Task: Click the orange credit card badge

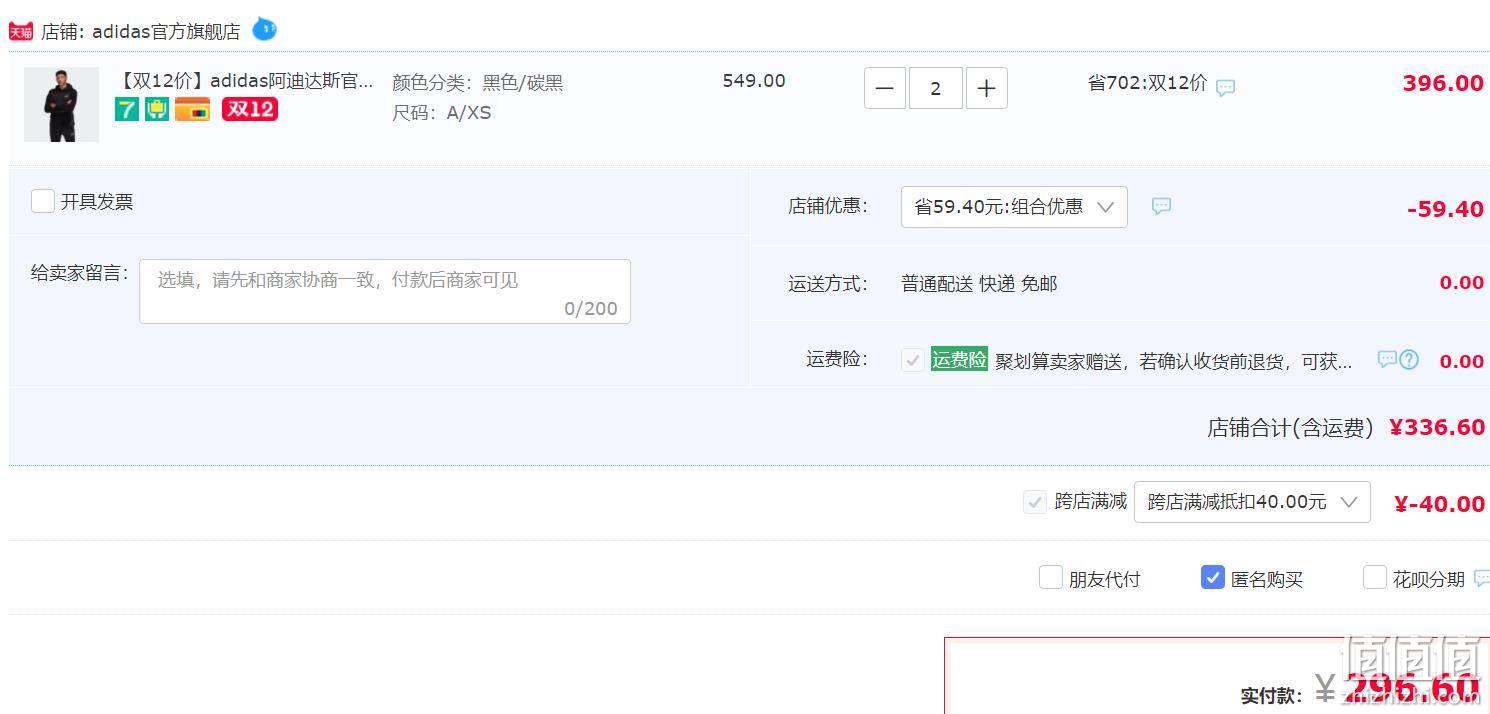Action: (192, 109)
